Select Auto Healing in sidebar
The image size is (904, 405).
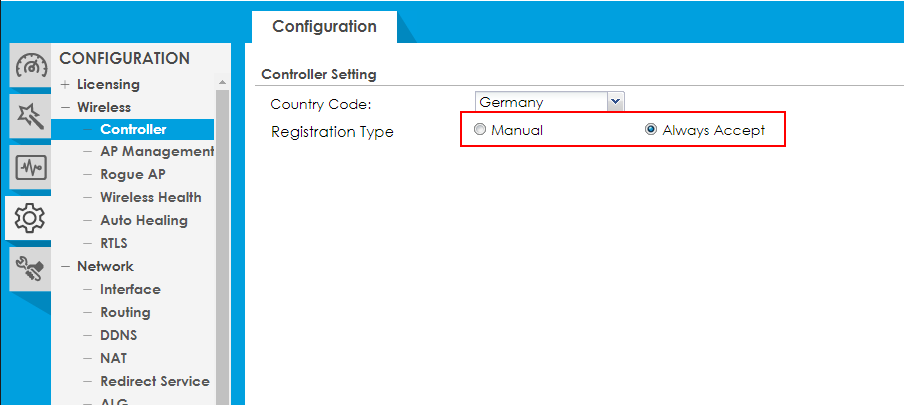pos(143,221)
